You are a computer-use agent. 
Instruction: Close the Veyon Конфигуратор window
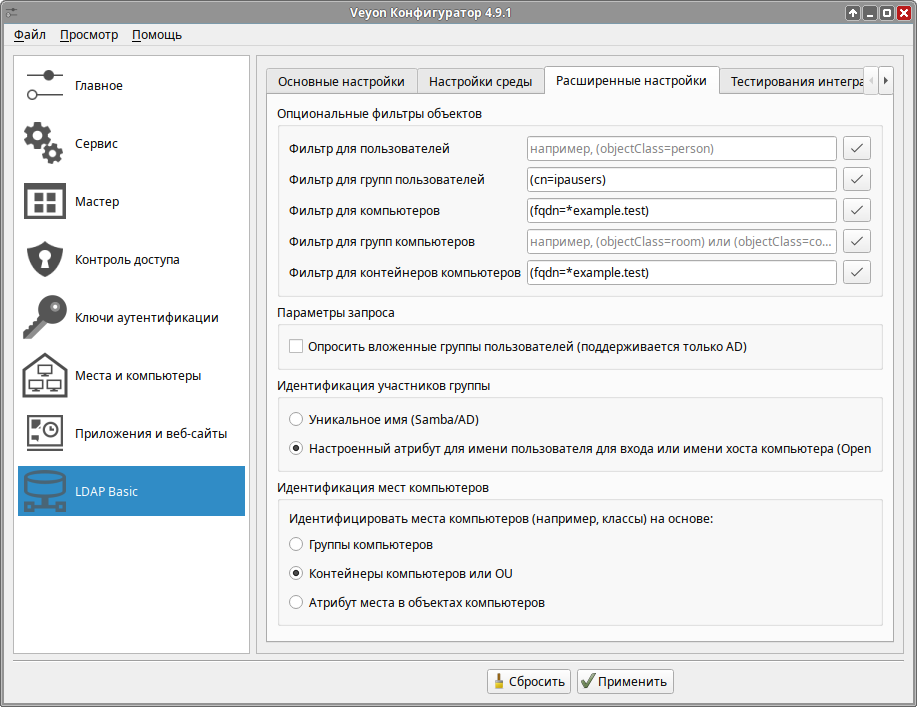pos(904,13)
